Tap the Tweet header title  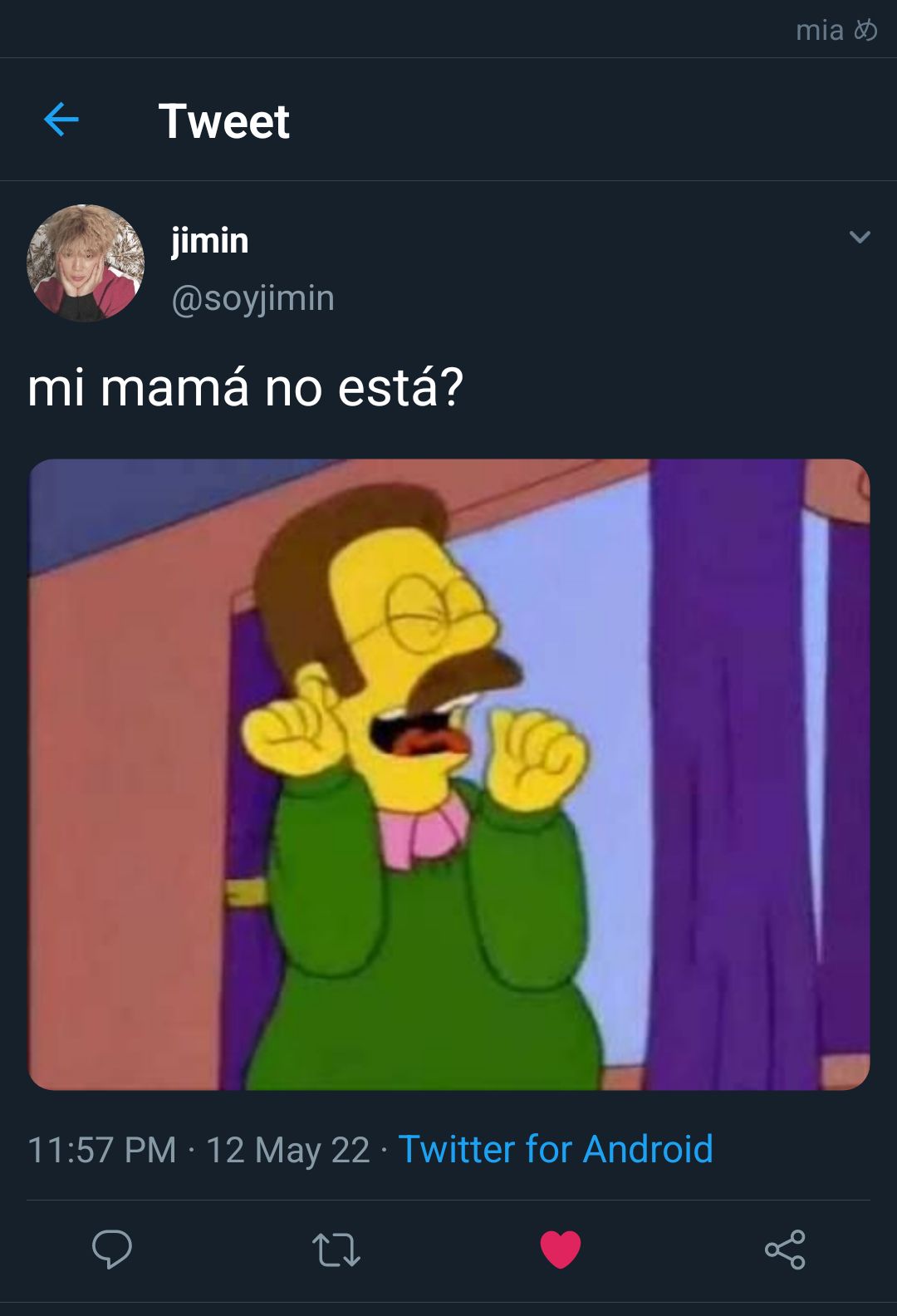click(223, 121)
